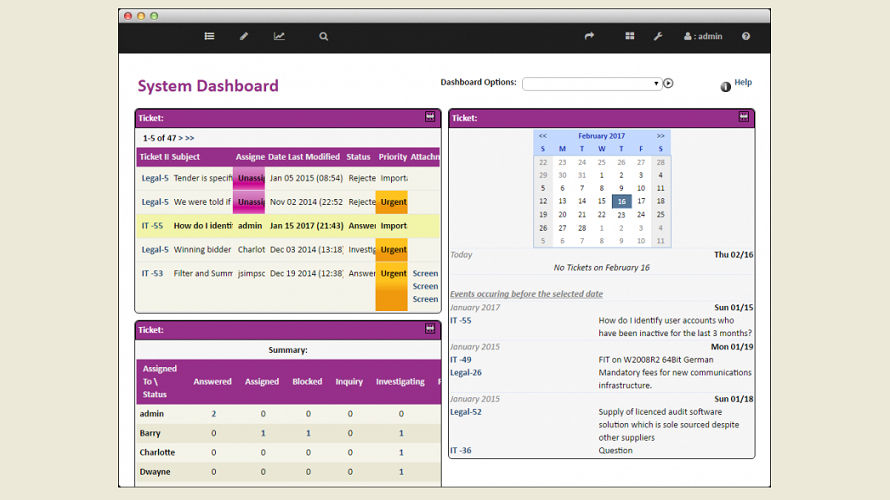The image size is (890, 500).
Task: Click the February 2017 month title
Action: [602, 136]
